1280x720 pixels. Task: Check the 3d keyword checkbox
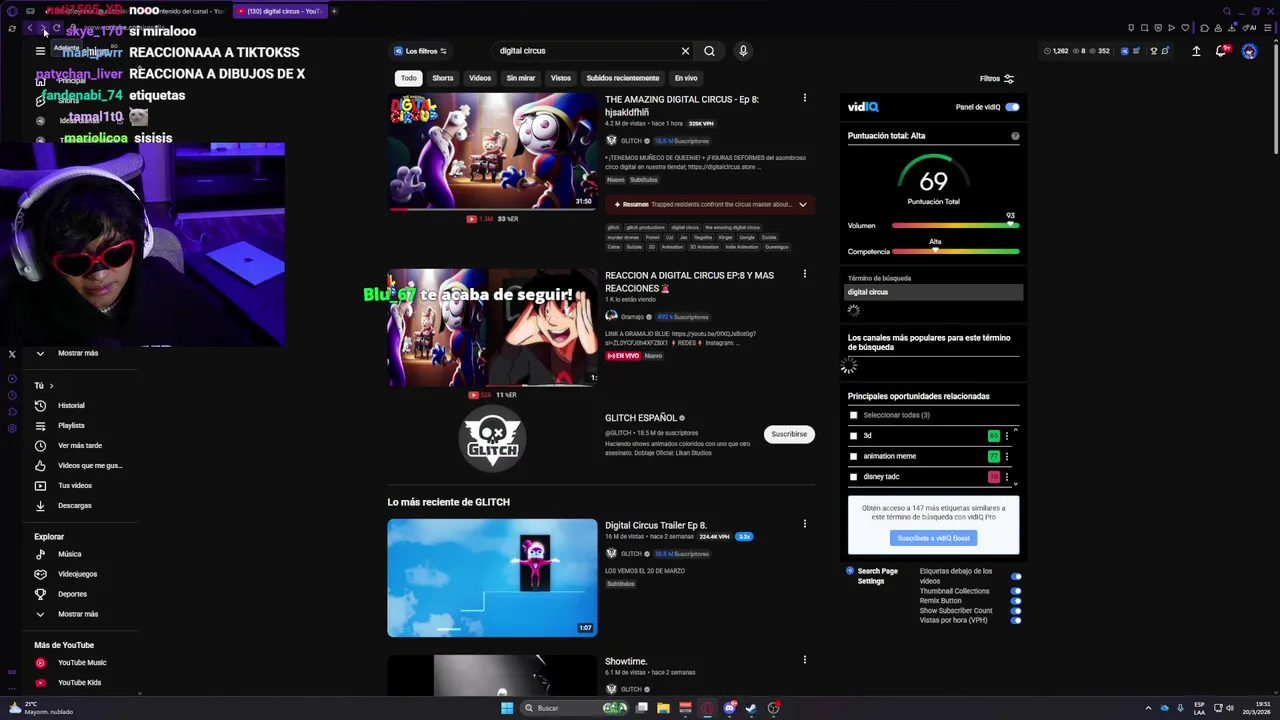click(x=853, y=436)
